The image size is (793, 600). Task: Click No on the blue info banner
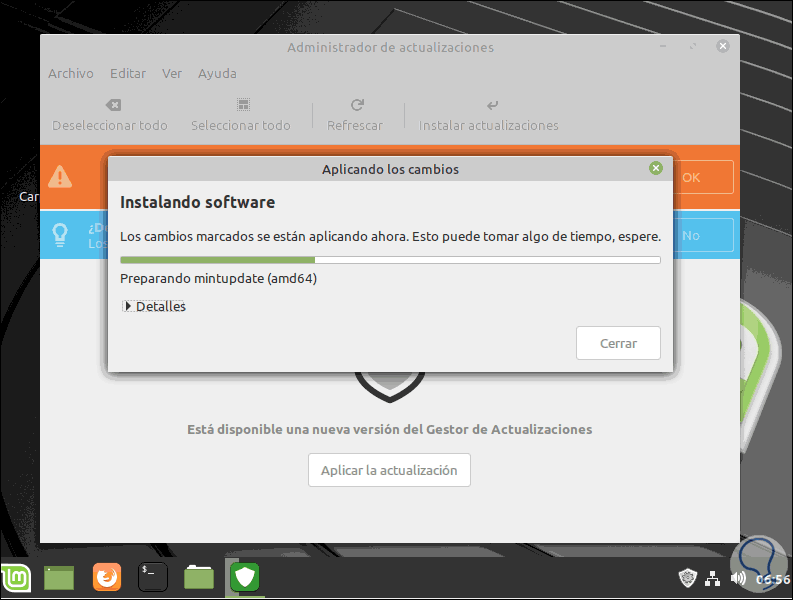pos(703,235)
